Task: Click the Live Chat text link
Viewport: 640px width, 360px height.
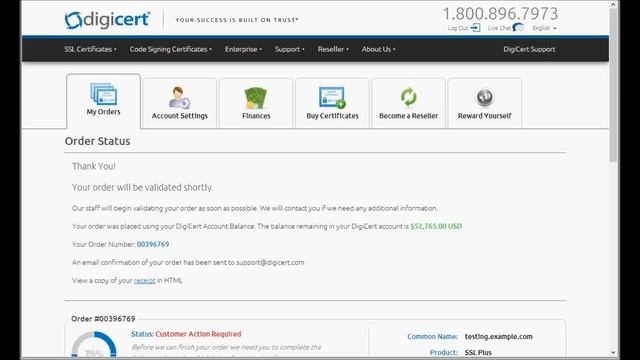Action: (x=500, y=28)
